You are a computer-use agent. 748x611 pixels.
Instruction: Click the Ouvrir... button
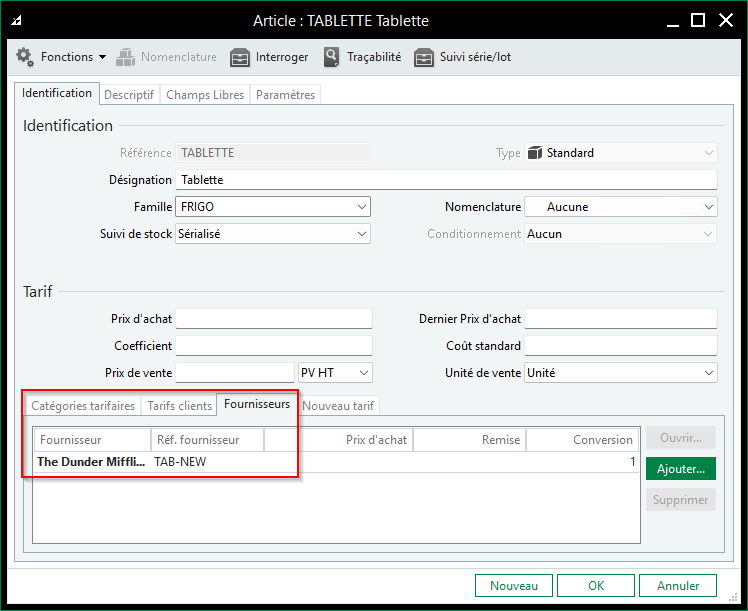click(681, 438)
